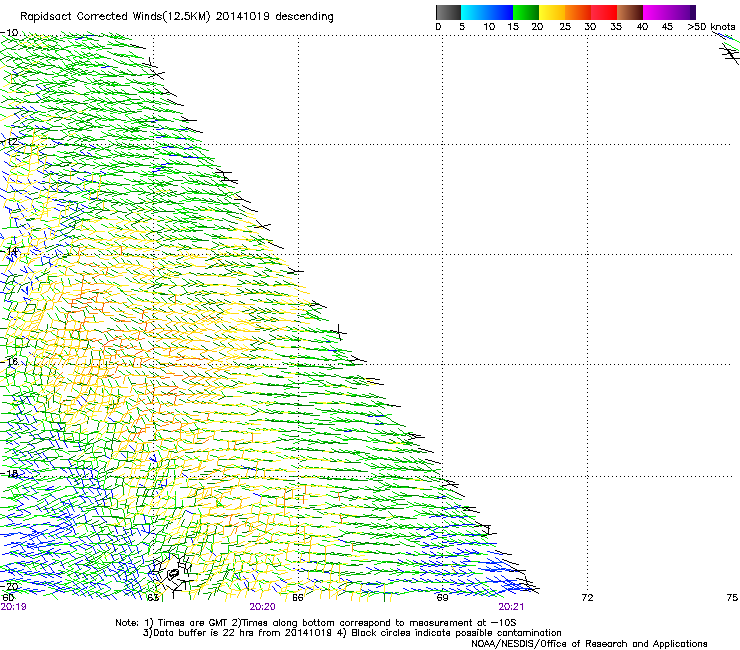Click the '-20' latitude axis label
The image size is (740, 650).
pyautogui.click(x=9, y=586)
